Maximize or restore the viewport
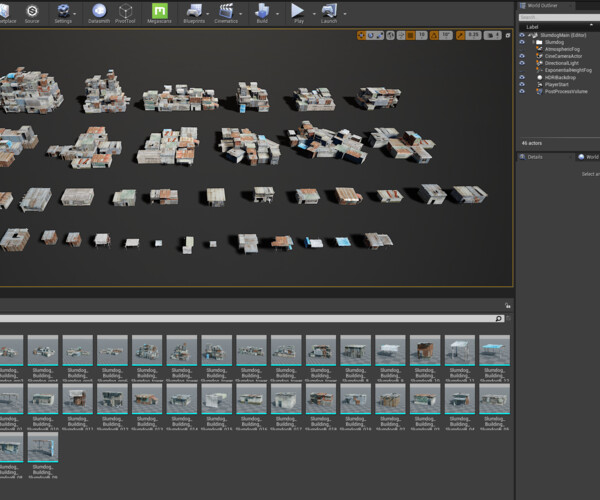This screenshot has width=600, height=500. click(x=508, y=36)
